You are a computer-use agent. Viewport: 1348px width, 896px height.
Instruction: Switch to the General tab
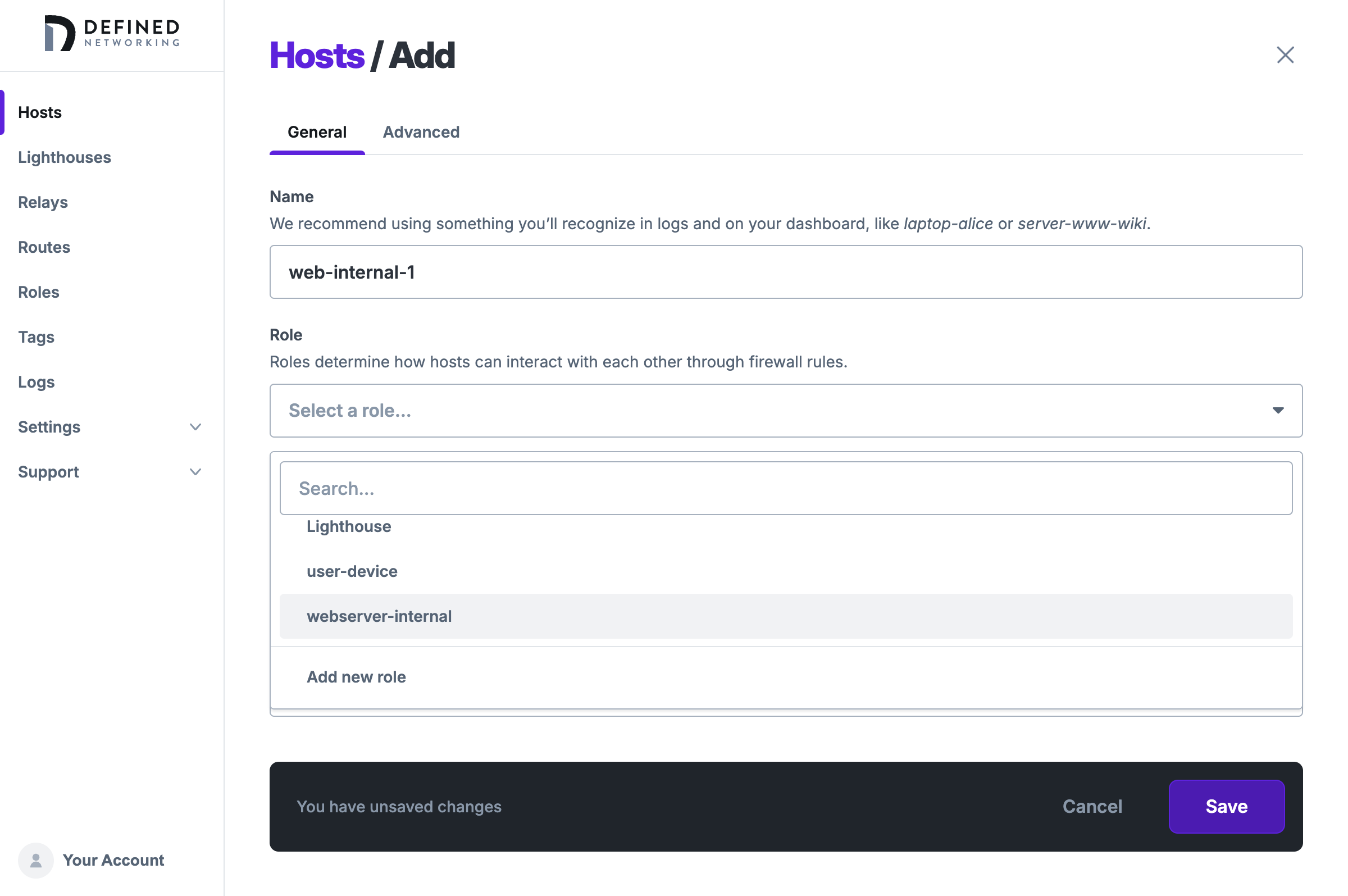[317, 132]
